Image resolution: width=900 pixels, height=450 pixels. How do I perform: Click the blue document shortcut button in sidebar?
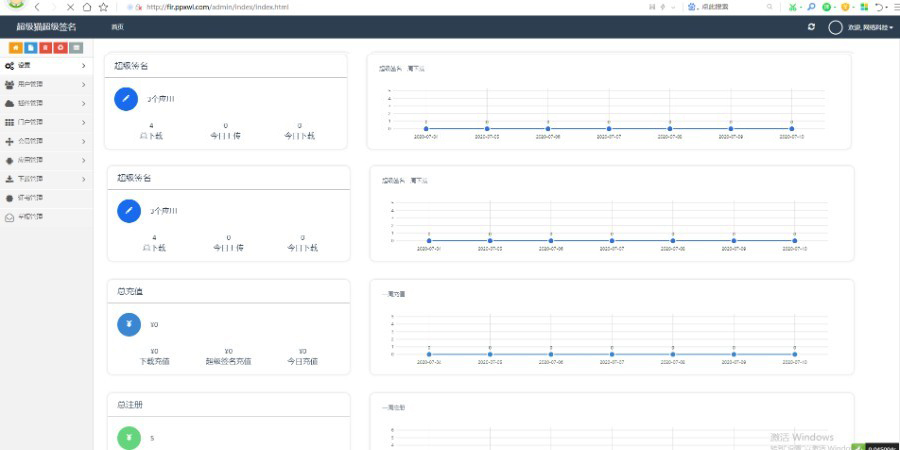pyautogui.click(x=30, y=47)
